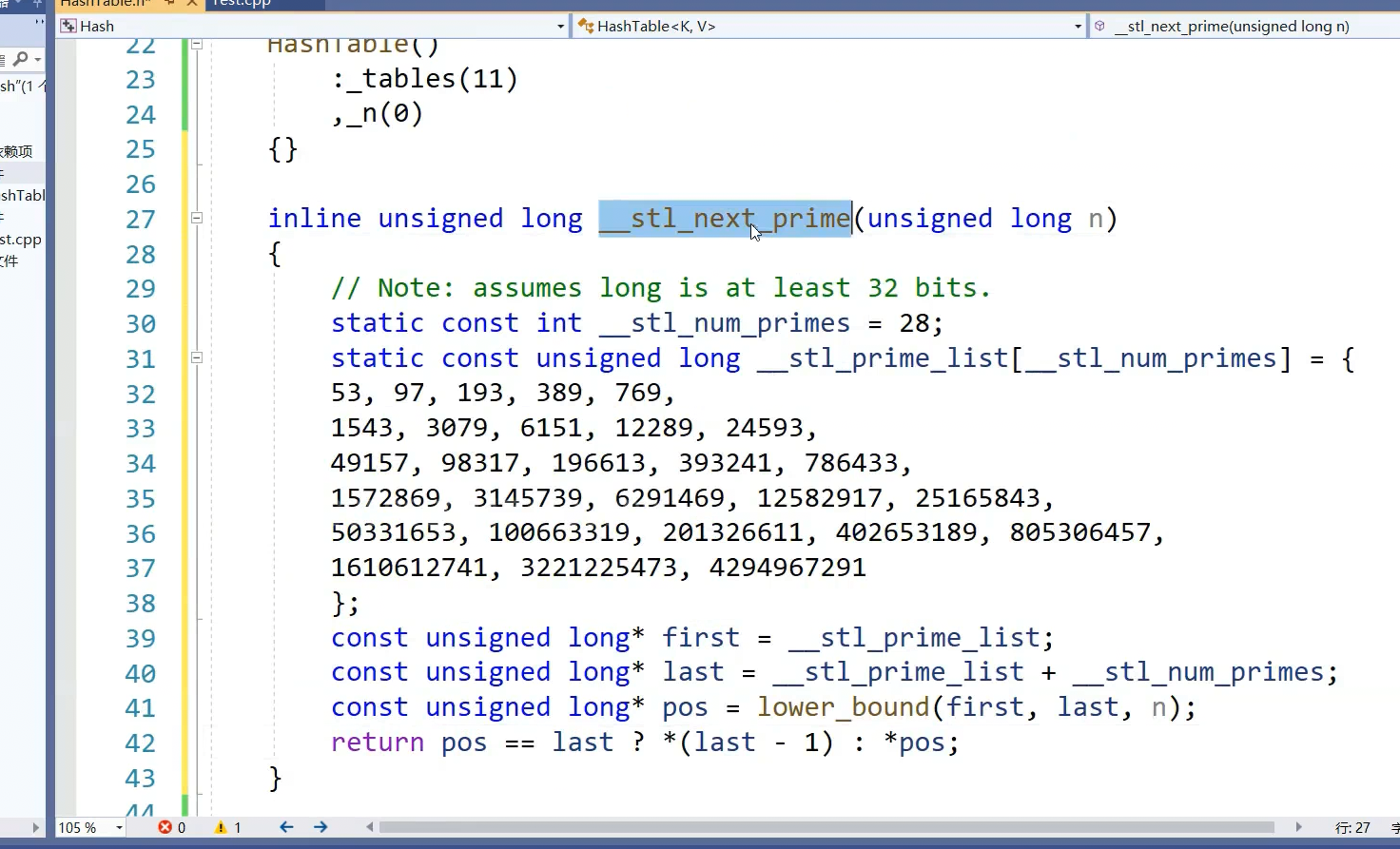
Task: Select Test.cpp in the Solution Explorer
Action: (22, 240)
